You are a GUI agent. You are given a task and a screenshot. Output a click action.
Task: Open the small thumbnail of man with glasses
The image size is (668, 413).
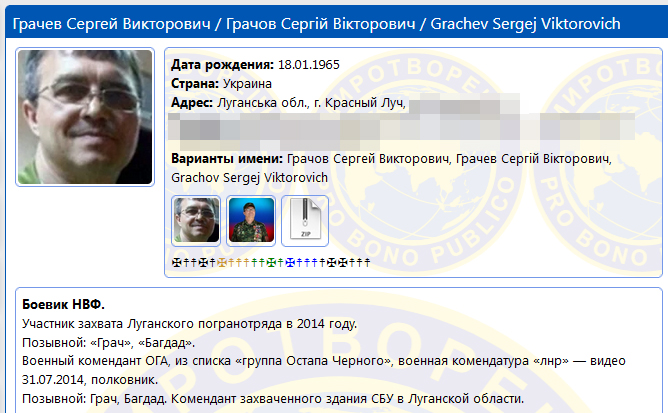(196, 221)
